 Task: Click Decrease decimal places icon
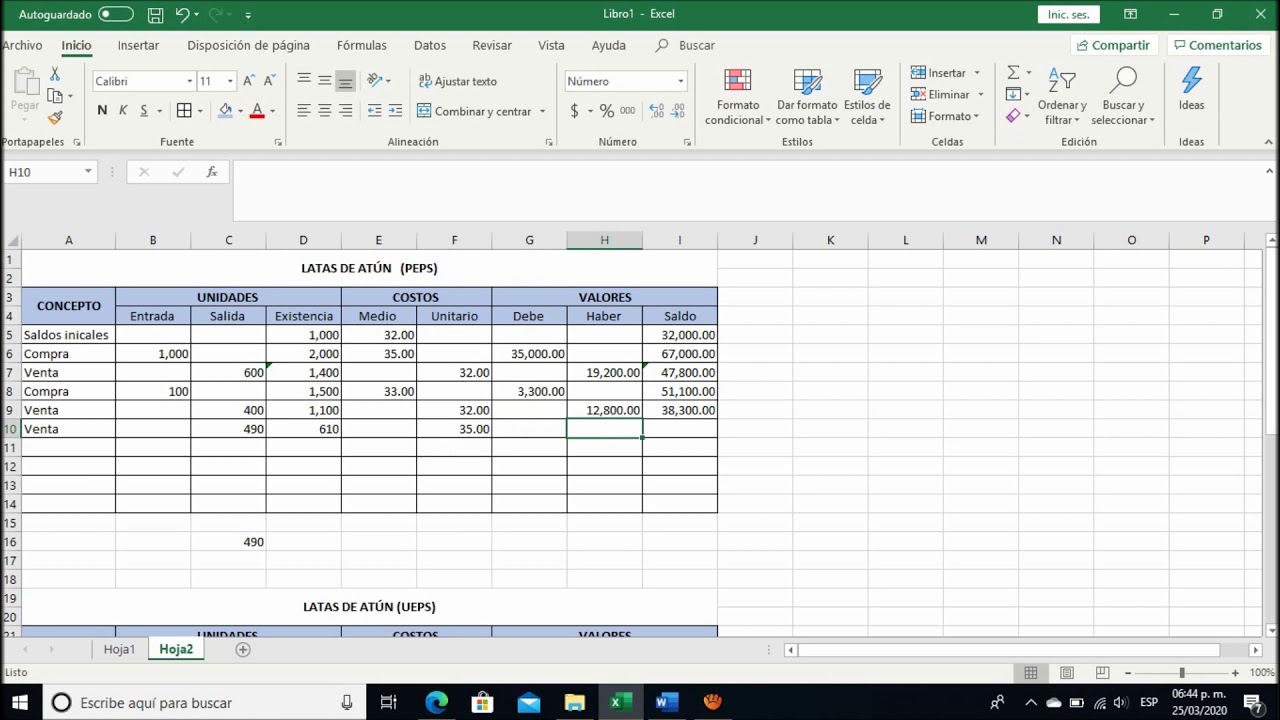[678, 111]
